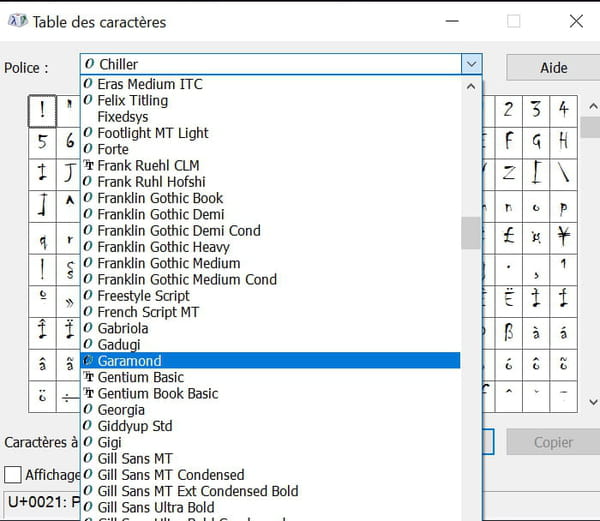Select character 5 in the grid
Viewport: 600px width, 521px height.
tap(42, 143)
